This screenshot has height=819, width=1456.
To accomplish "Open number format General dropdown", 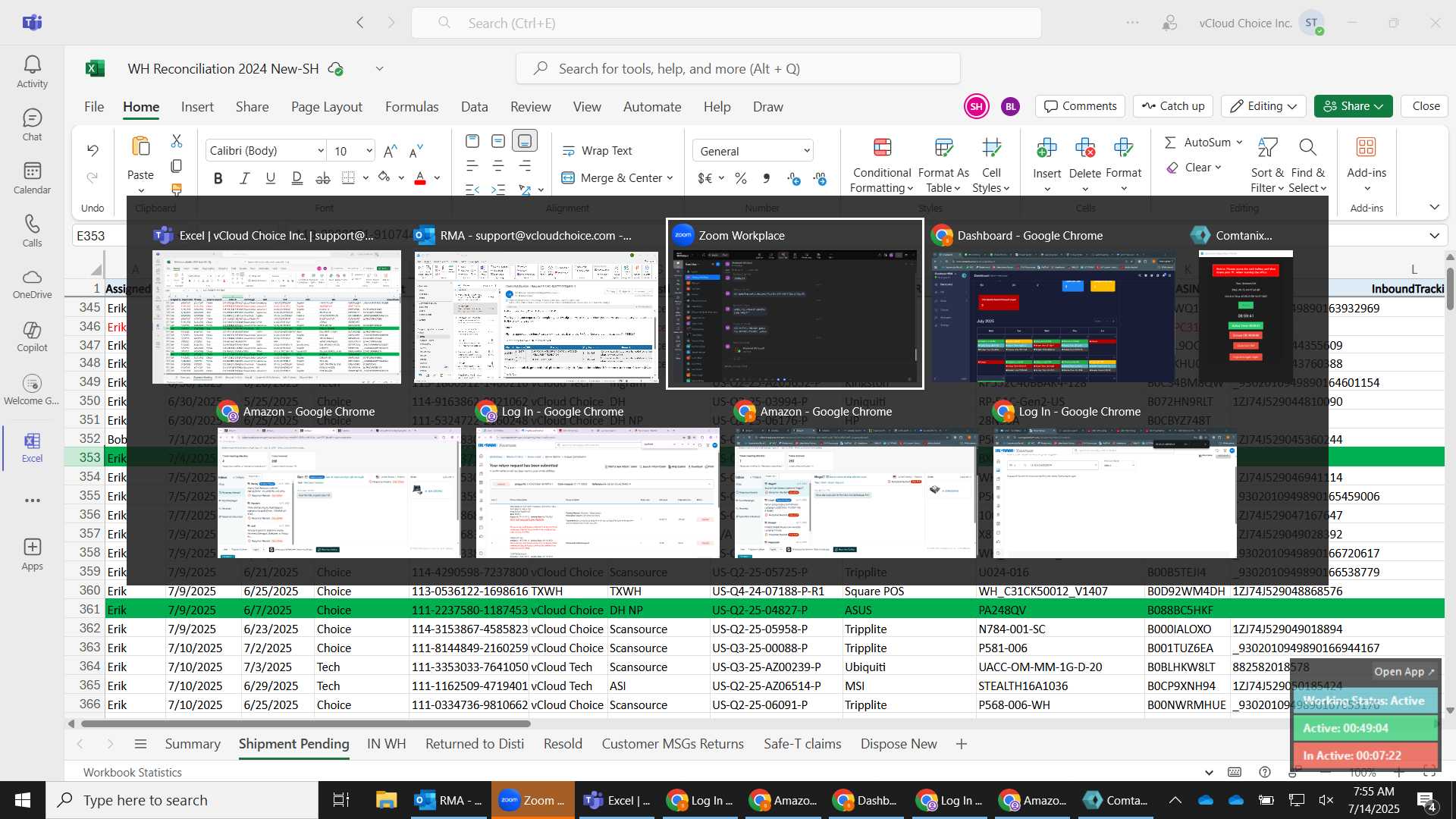I will 753,151.
